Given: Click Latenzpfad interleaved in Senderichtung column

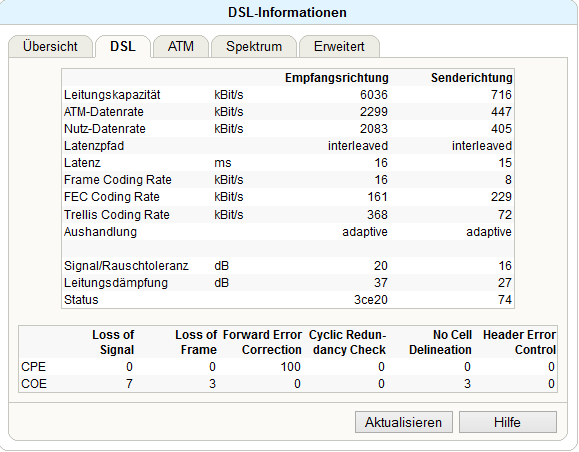Looking at the screenshot, I should [x=482, y=146].
